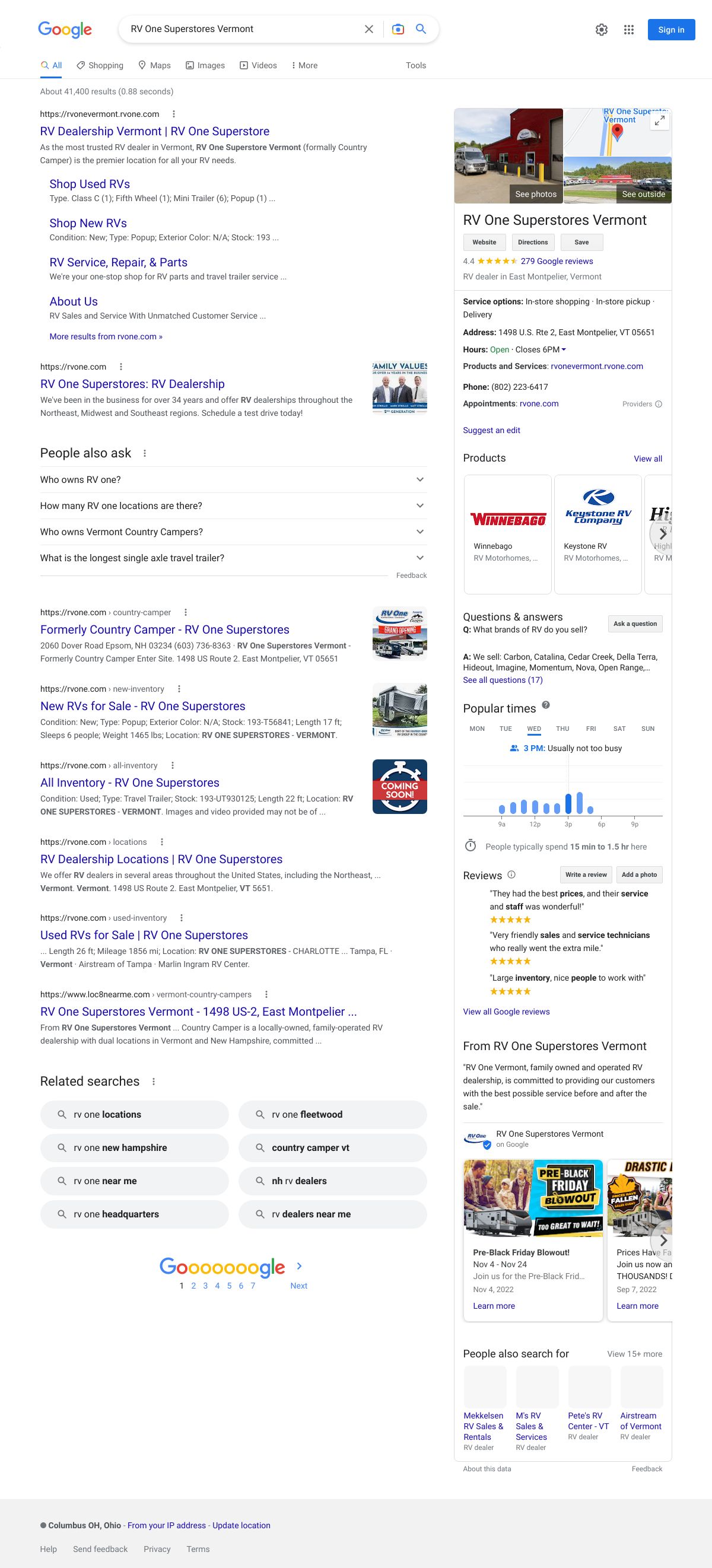
Task: Click the Reviews info icon
Action: pyautogui.click(x=511, y=874)
